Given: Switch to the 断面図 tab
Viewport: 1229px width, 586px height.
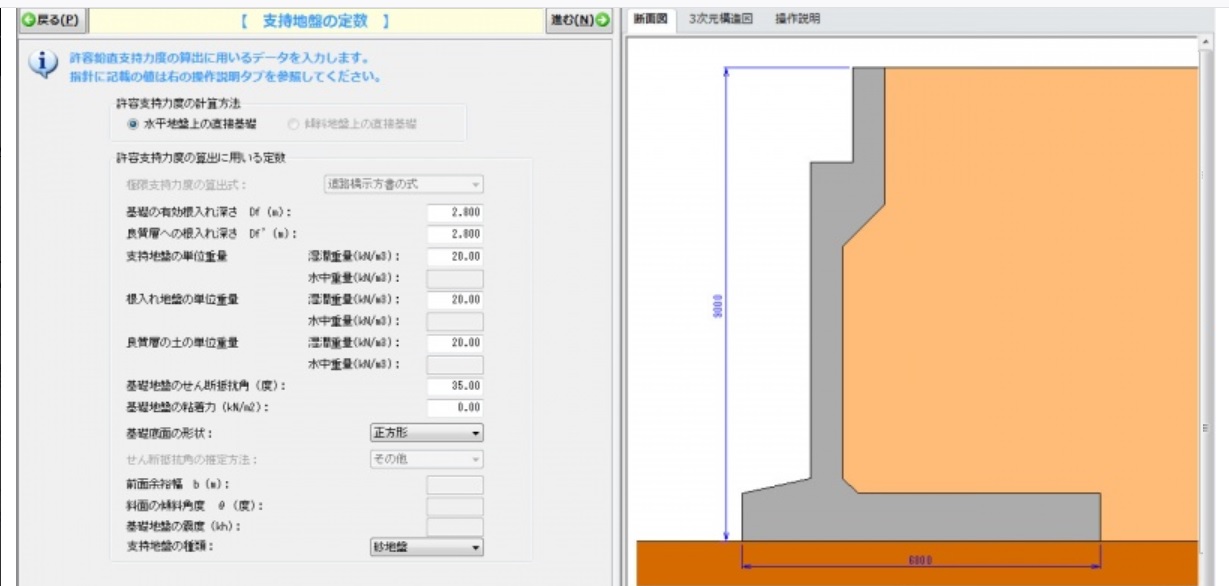Looking at the screenshot, I should click(x=652, y=17).
